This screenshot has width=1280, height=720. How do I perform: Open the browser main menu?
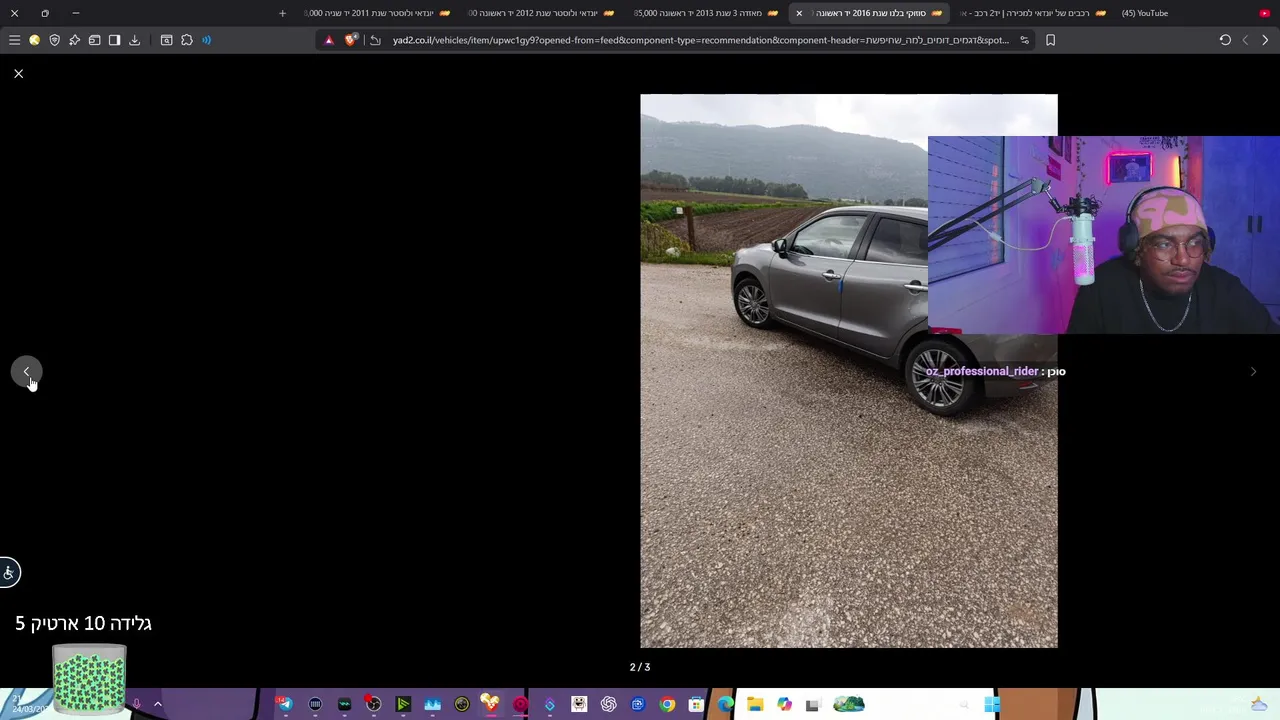pos(14,40)
